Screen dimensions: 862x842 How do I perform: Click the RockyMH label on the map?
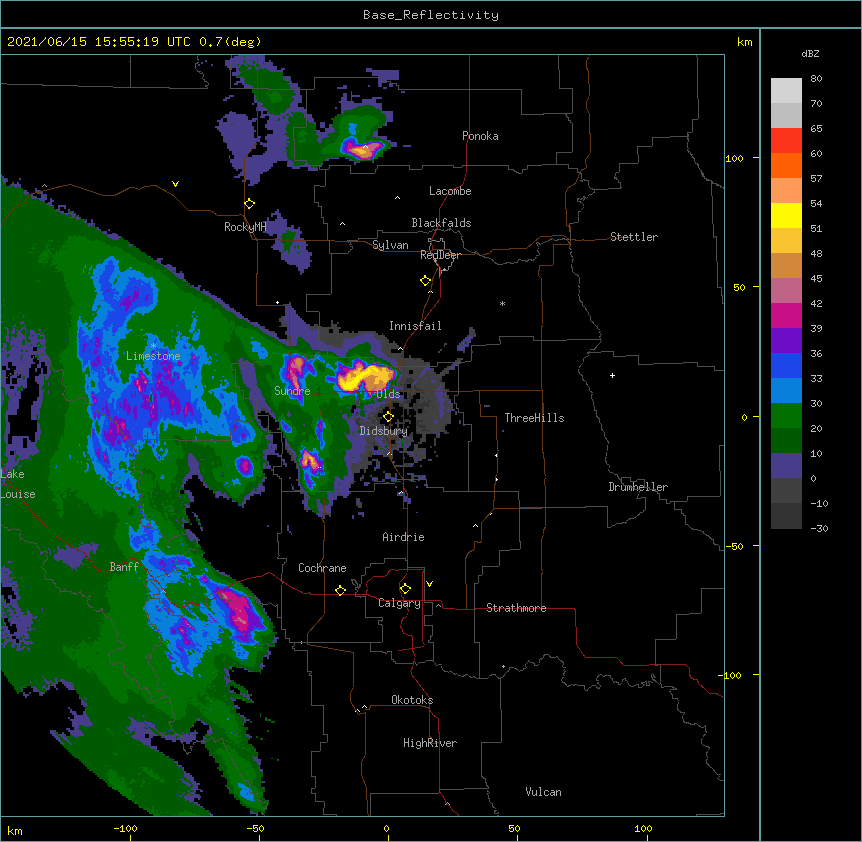point(245,227)
